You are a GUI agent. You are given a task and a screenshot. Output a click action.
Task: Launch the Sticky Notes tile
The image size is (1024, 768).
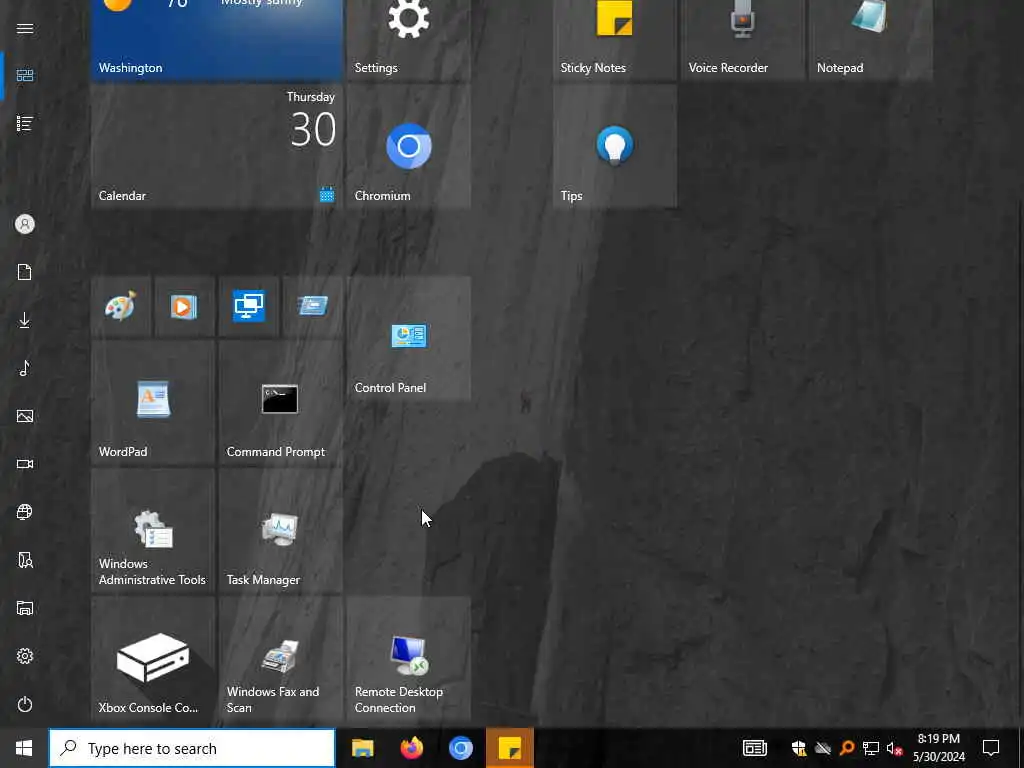pos(615,39)
